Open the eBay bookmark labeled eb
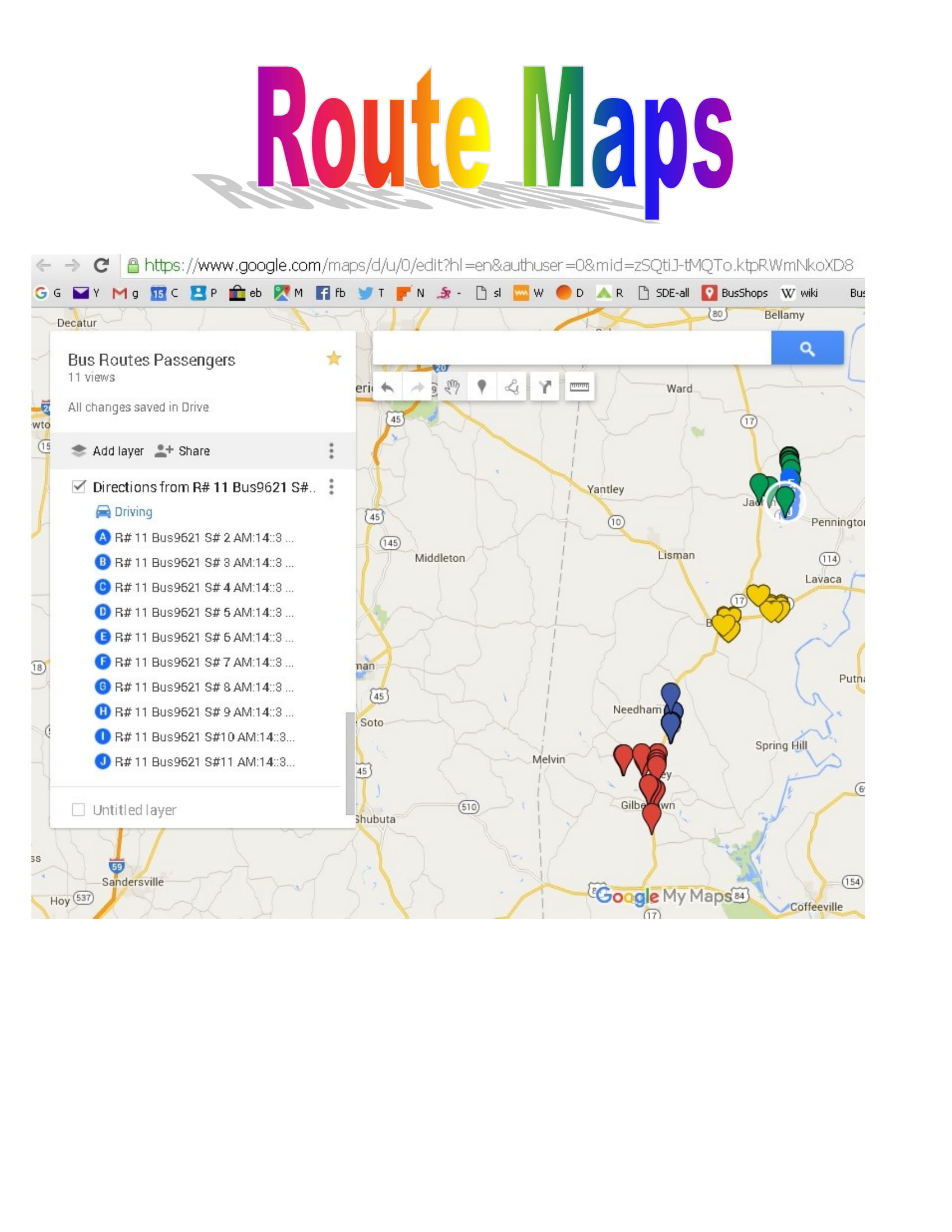The height and width of the screenshot is (1232, 952). [245, 293]
